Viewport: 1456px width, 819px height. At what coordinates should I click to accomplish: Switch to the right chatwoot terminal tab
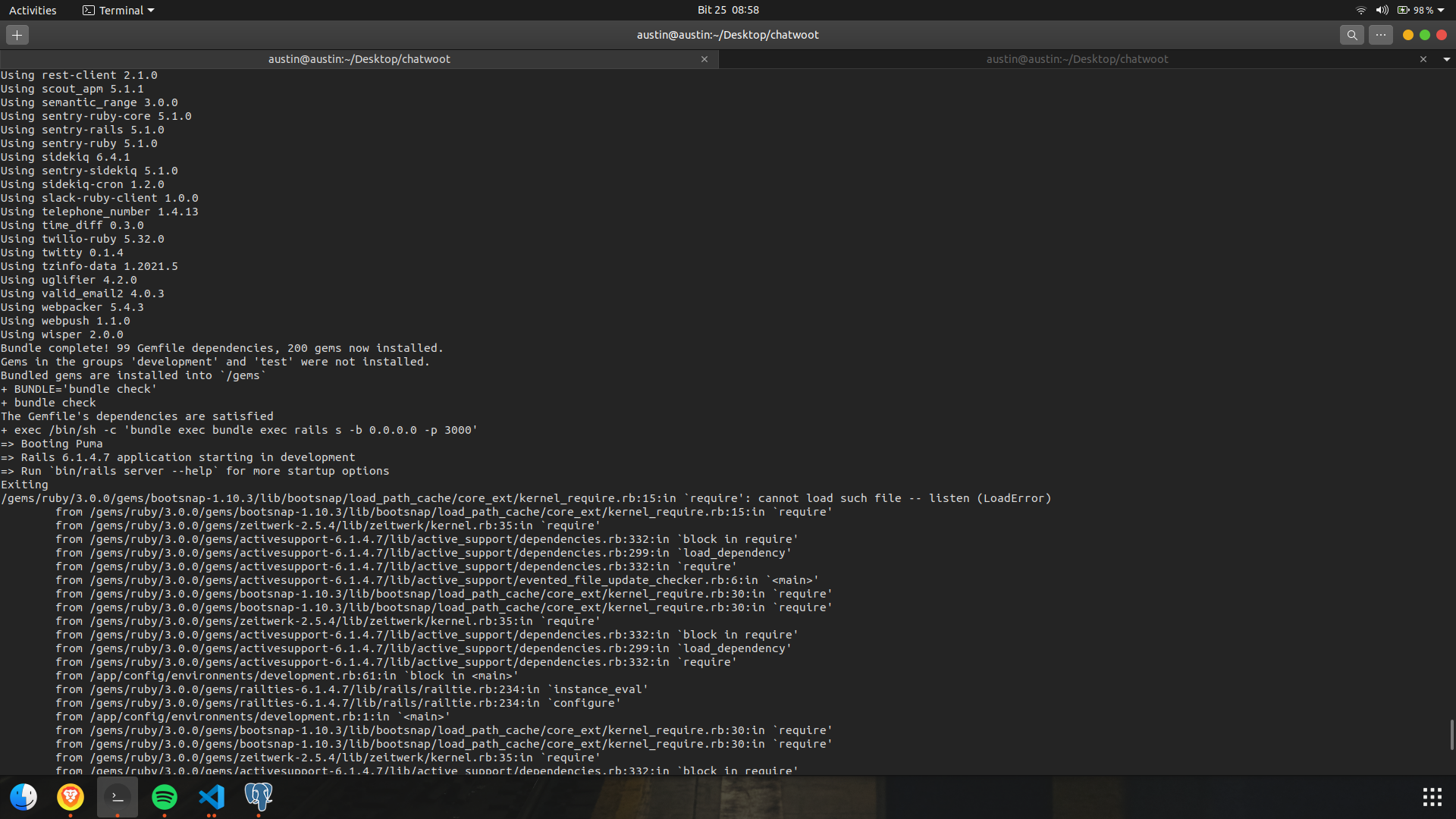click(x=1077, y=59)
